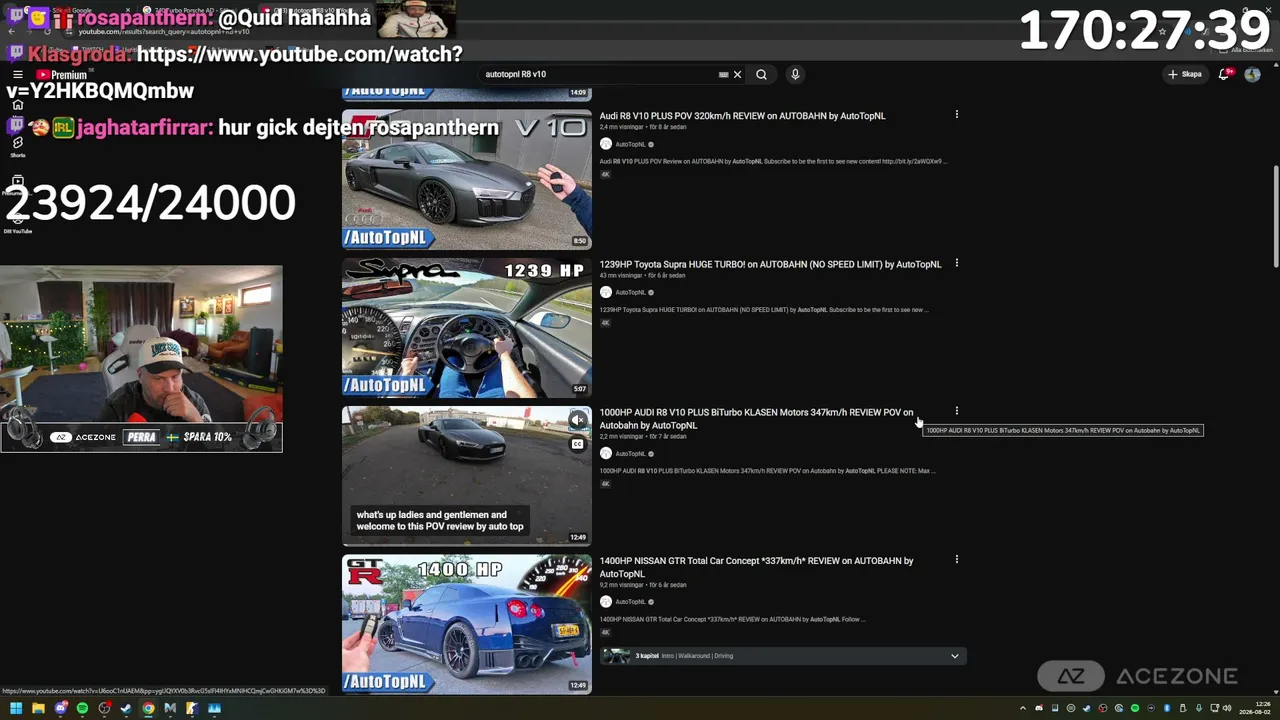1280x720 pixels.
Task: Click the magnifier search button
Action: (x=761, y=74)
